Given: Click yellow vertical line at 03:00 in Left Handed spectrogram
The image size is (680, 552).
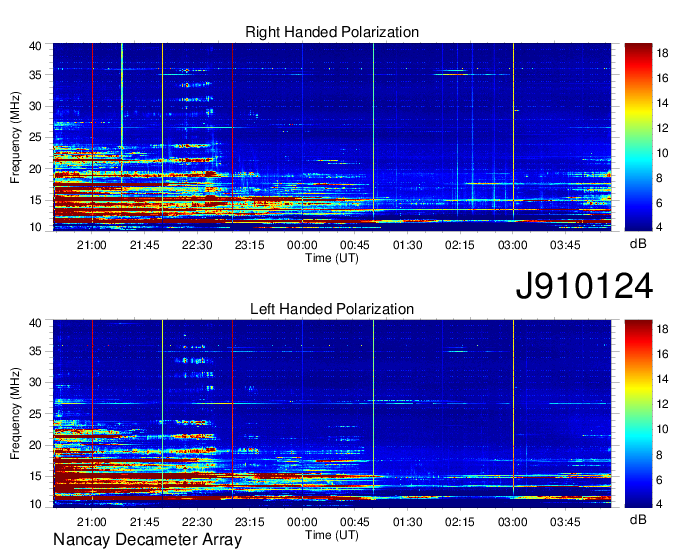Looking at the screenshot, I should coord(513,408).
